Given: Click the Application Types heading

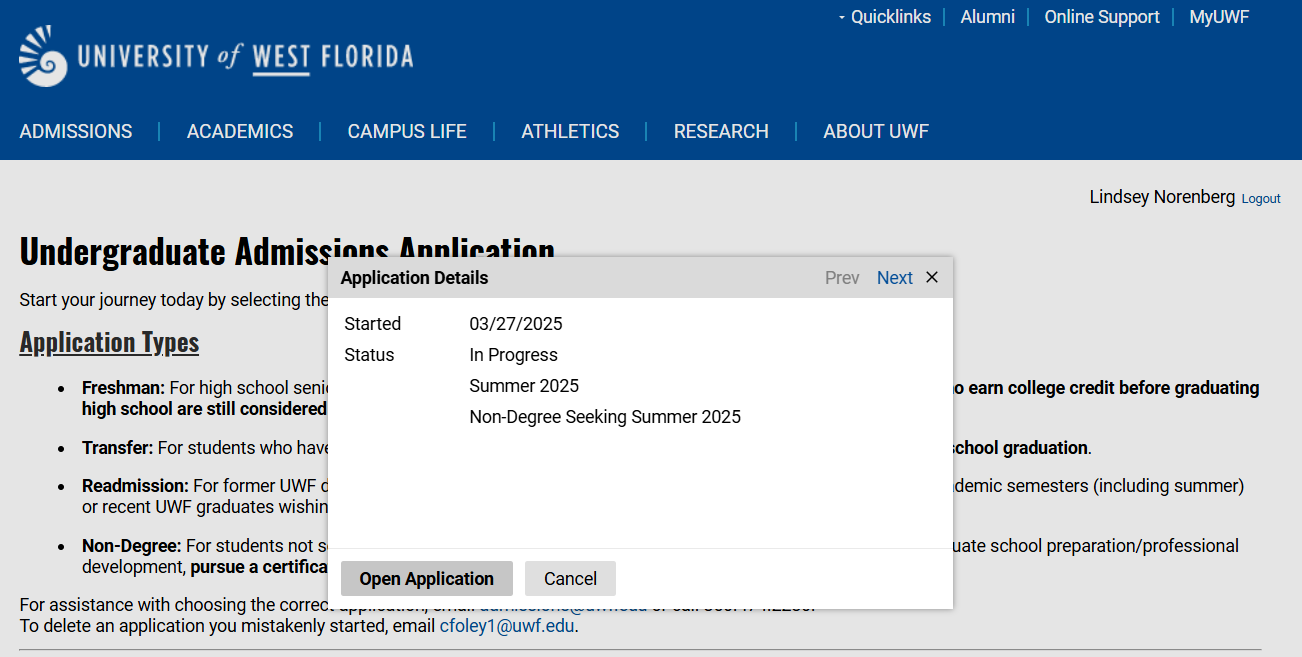Looking at the screenshot, I should tap(109, 343).
